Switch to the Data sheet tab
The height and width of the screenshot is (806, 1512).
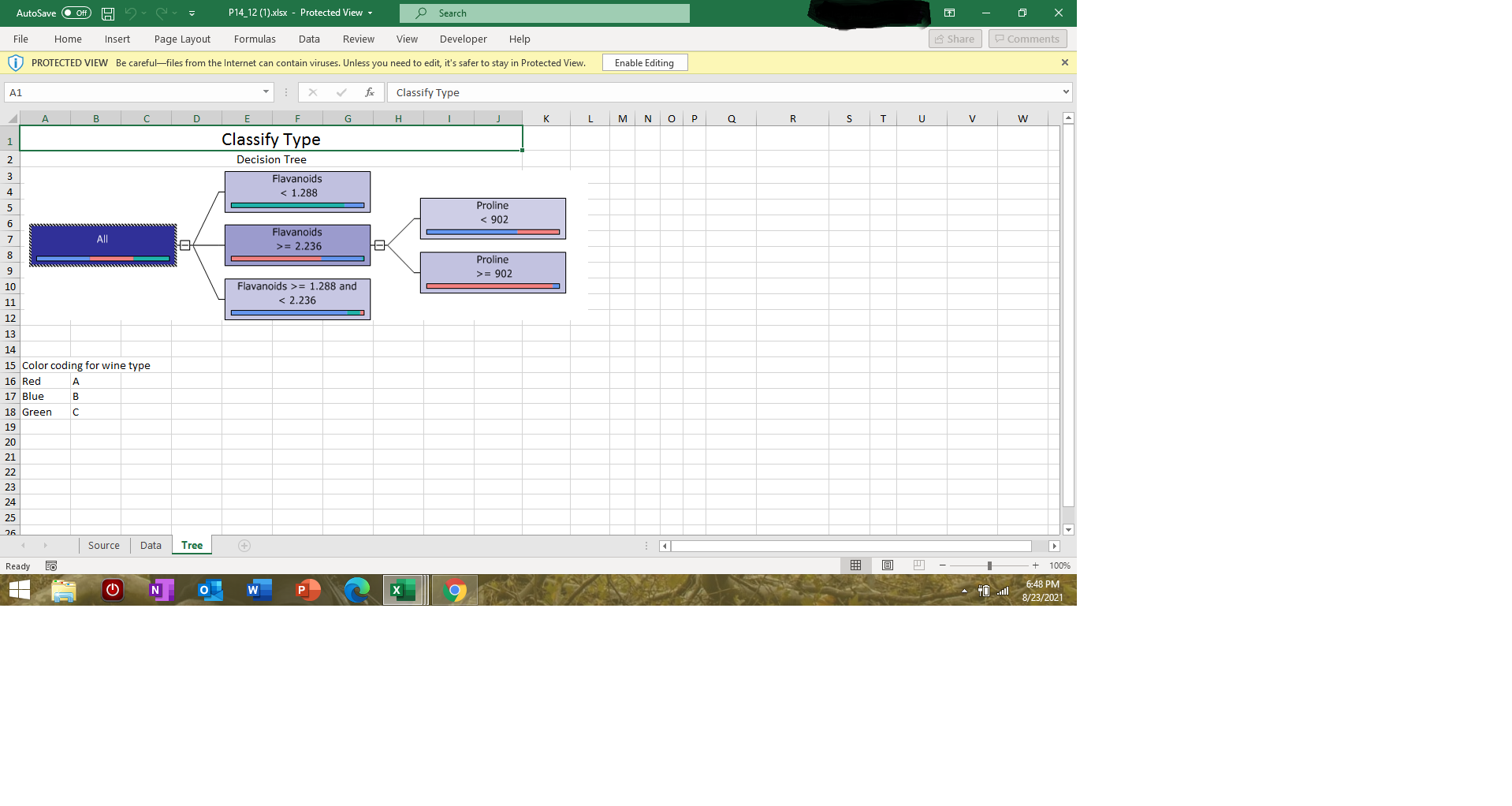[150, 545]
